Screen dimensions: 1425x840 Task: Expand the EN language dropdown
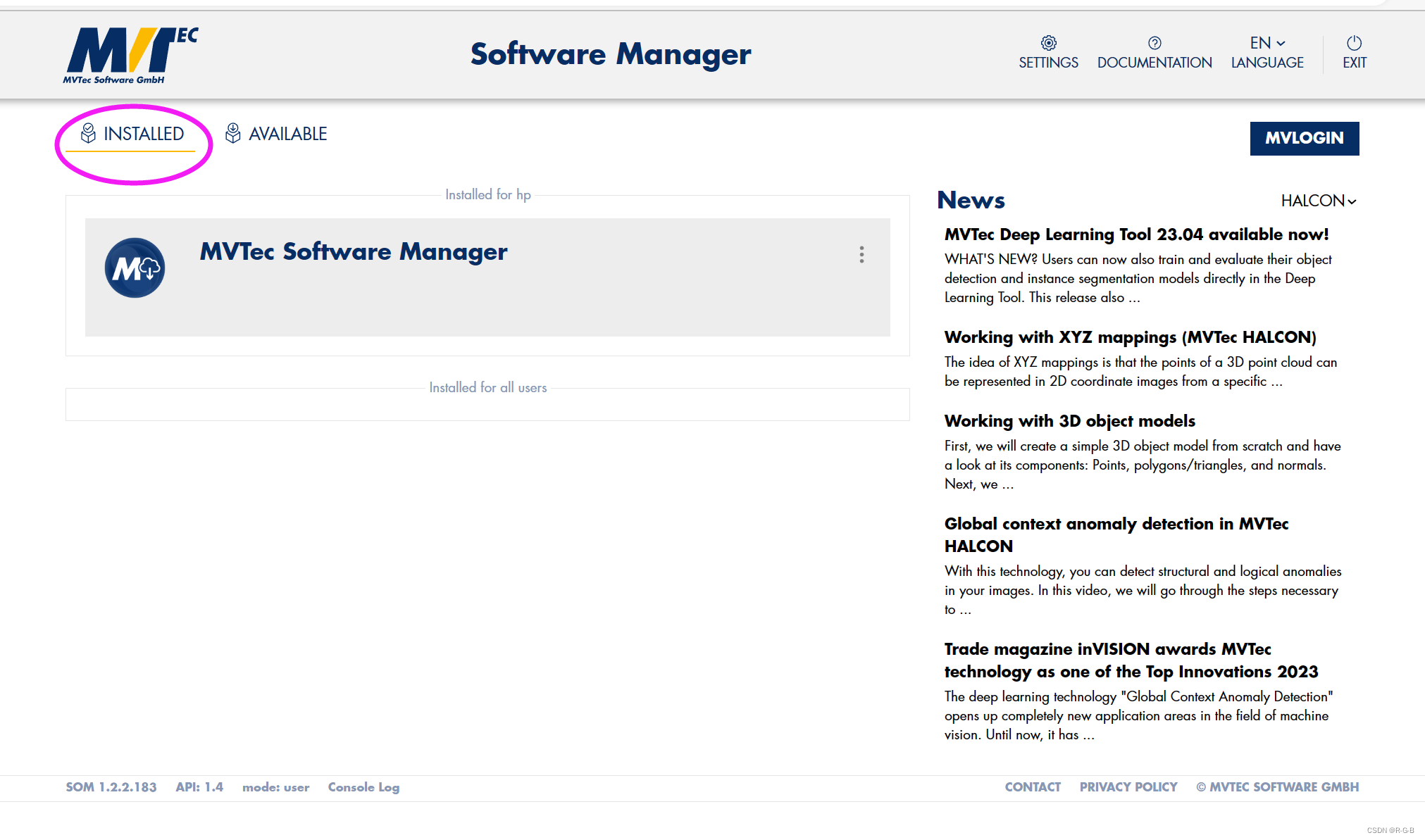tap(1267, 43)
